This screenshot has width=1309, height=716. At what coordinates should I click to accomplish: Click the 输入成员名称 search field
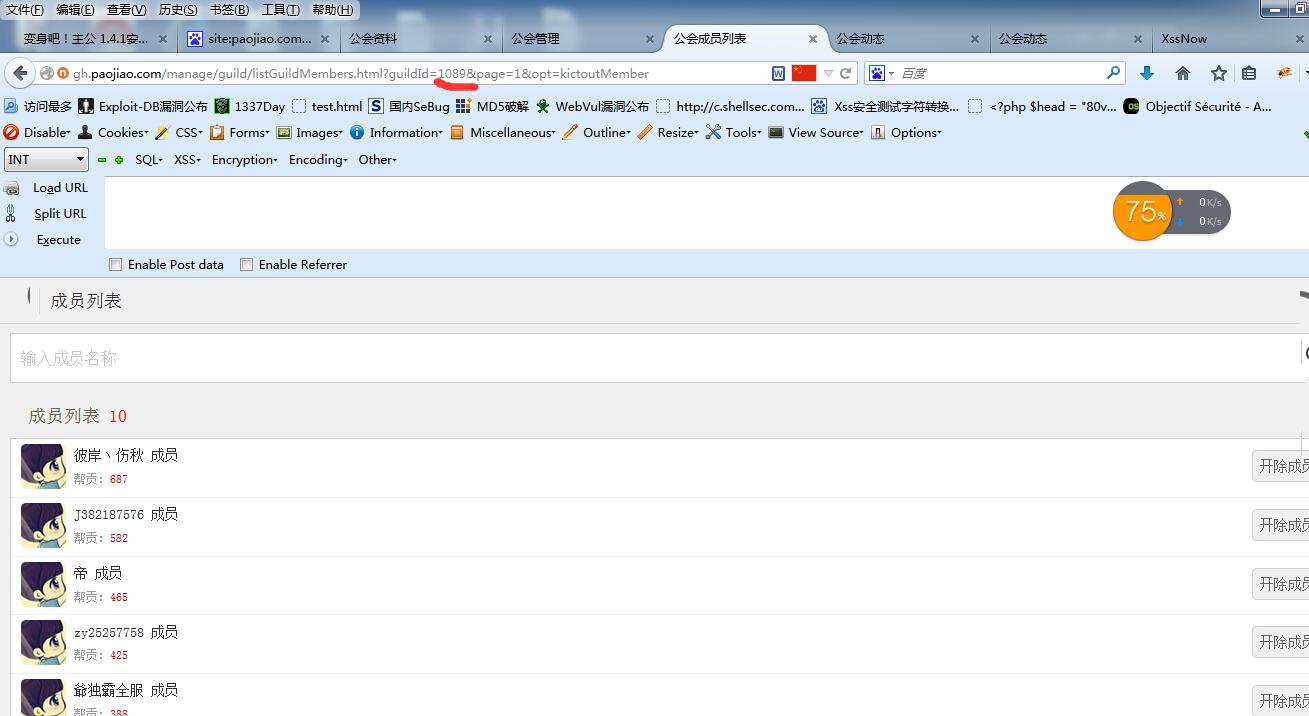(655, 358)
